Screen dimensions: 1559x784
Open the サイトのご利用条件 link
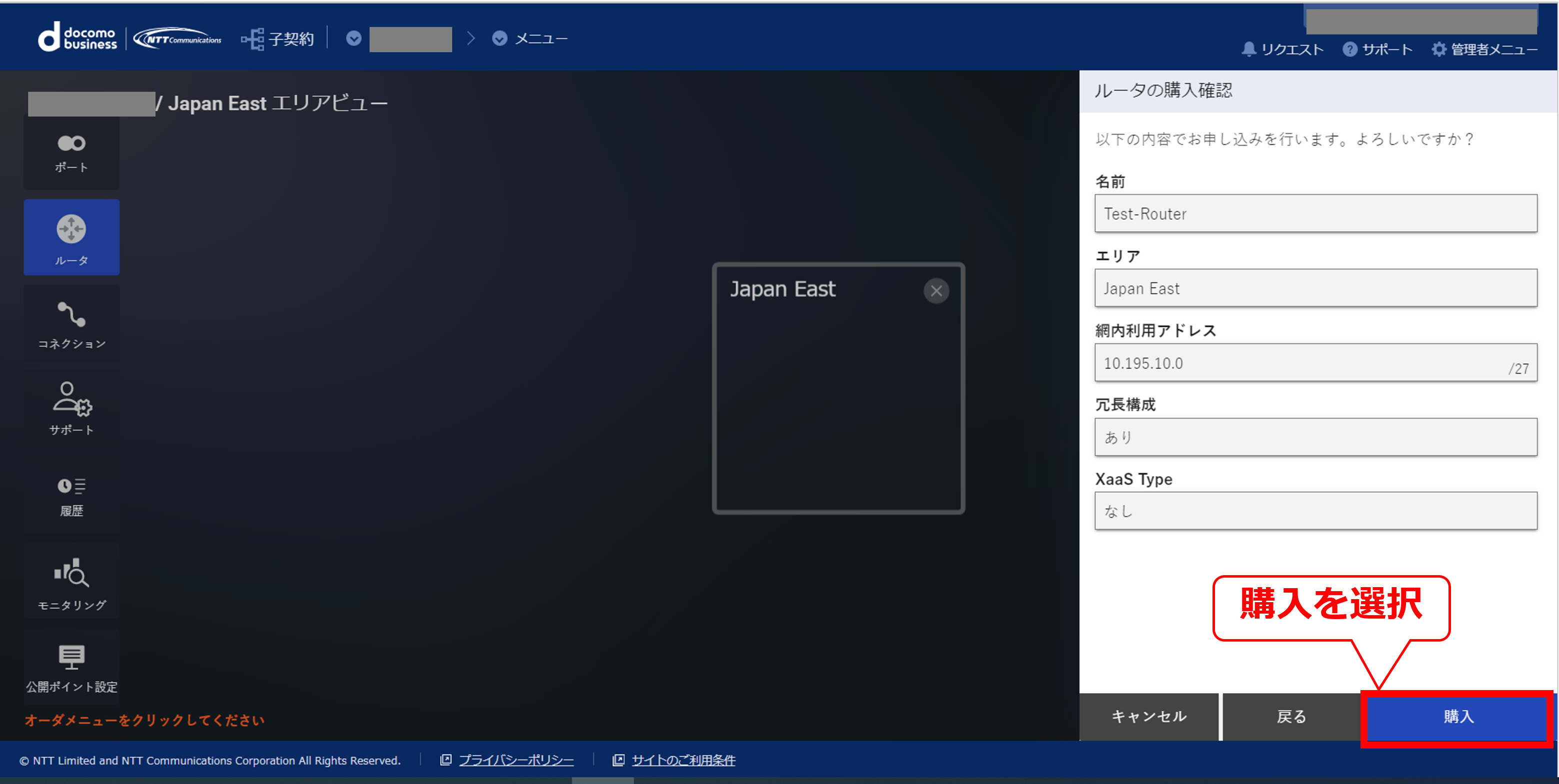coord(684,761)
